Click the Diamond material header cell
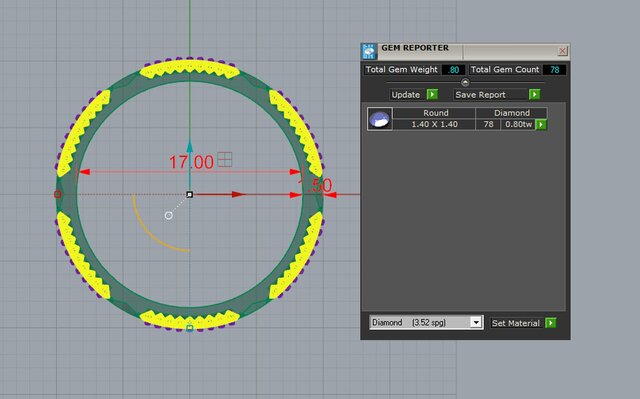The width and height of the screenshot is (640, 399). [x=511, y=113]
